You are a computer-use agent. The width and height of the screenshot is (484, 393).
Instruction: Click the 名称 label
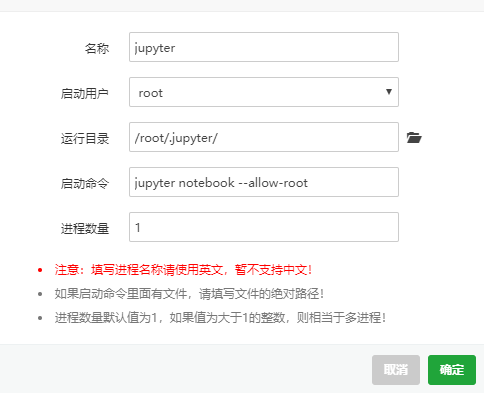pos(97,49)
